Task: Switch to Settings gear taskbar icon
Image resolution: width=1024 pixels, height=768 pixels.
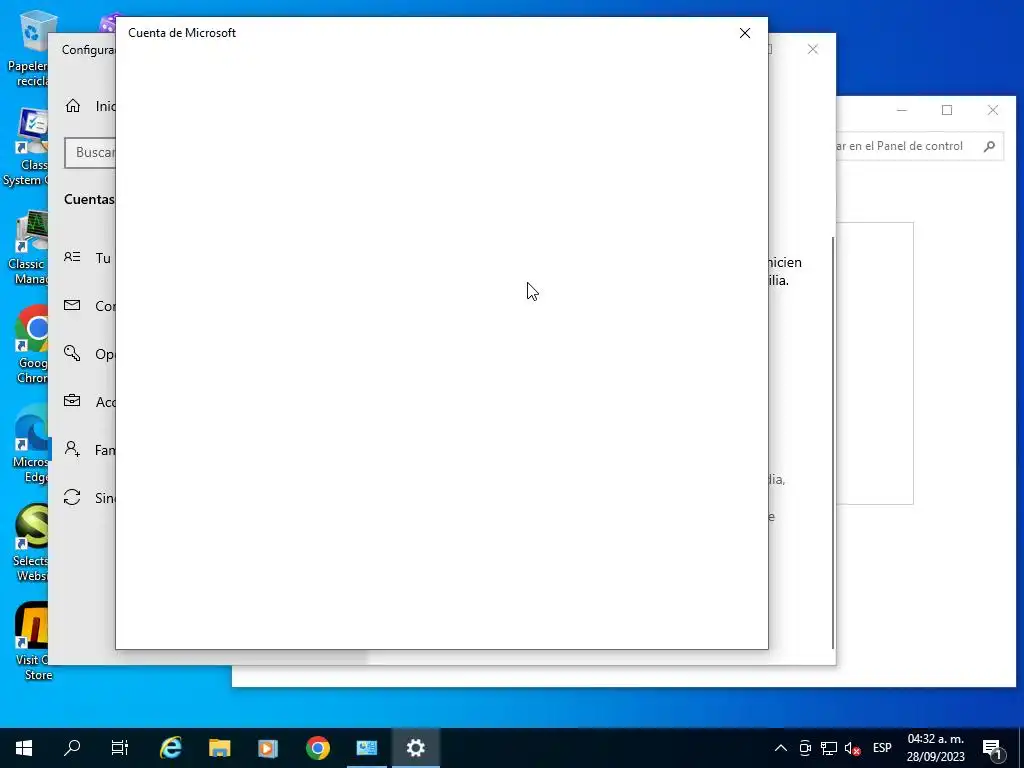Action: point(415,748)
